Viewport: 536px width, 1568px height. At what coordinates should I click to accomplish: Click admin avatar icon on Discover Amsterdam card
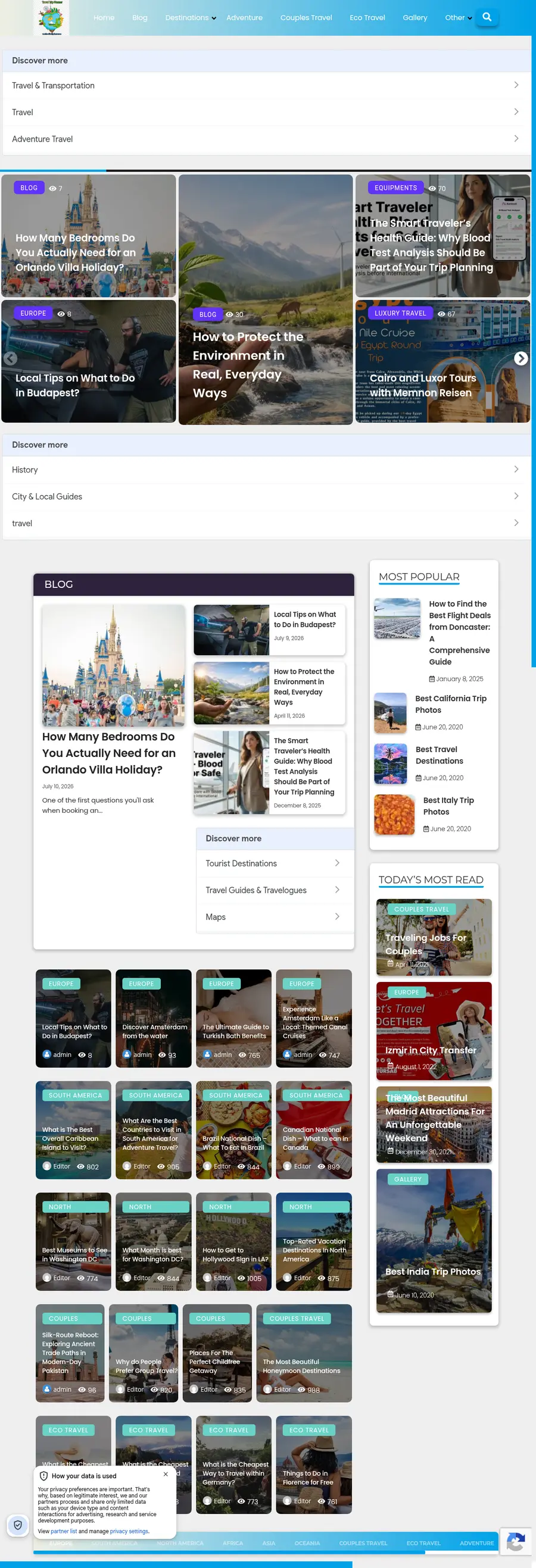127,1054
